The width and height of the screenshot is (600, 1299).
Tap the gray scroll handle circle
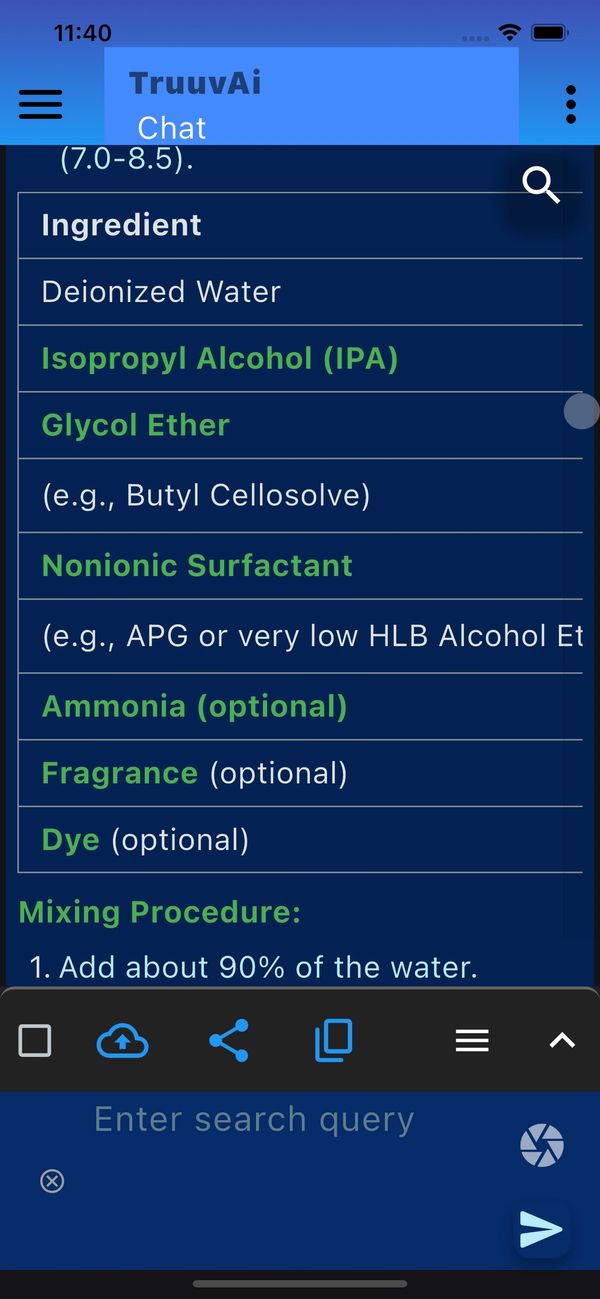(581, 411)
